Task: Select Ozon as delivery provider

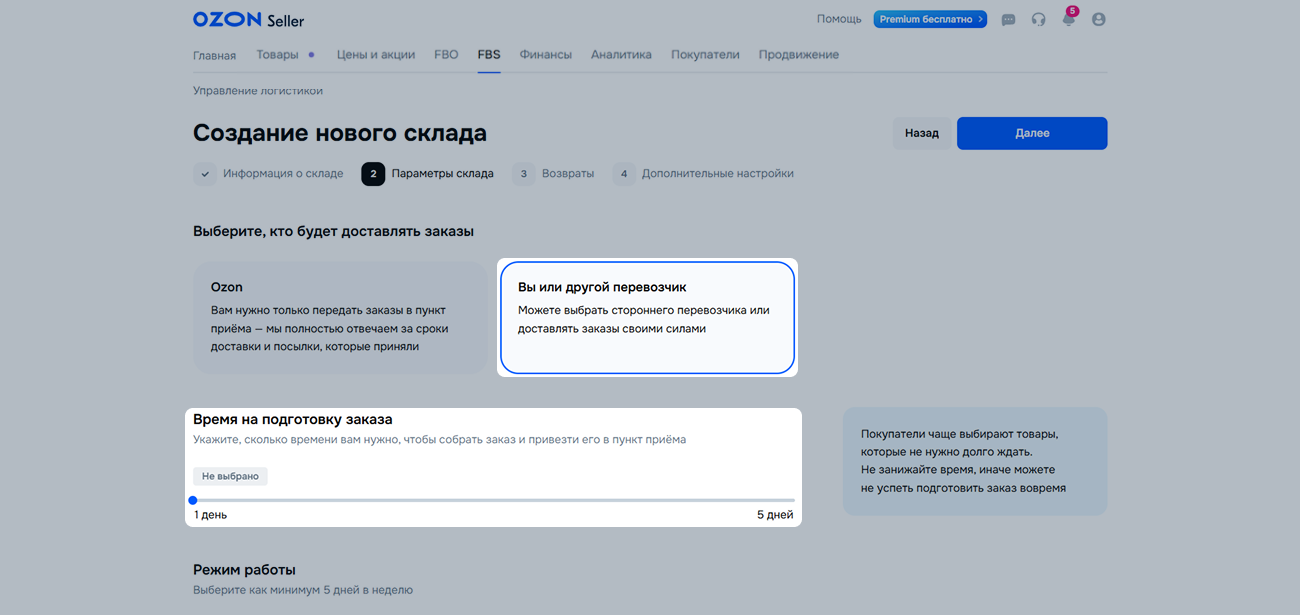Action: click(339, 317)
